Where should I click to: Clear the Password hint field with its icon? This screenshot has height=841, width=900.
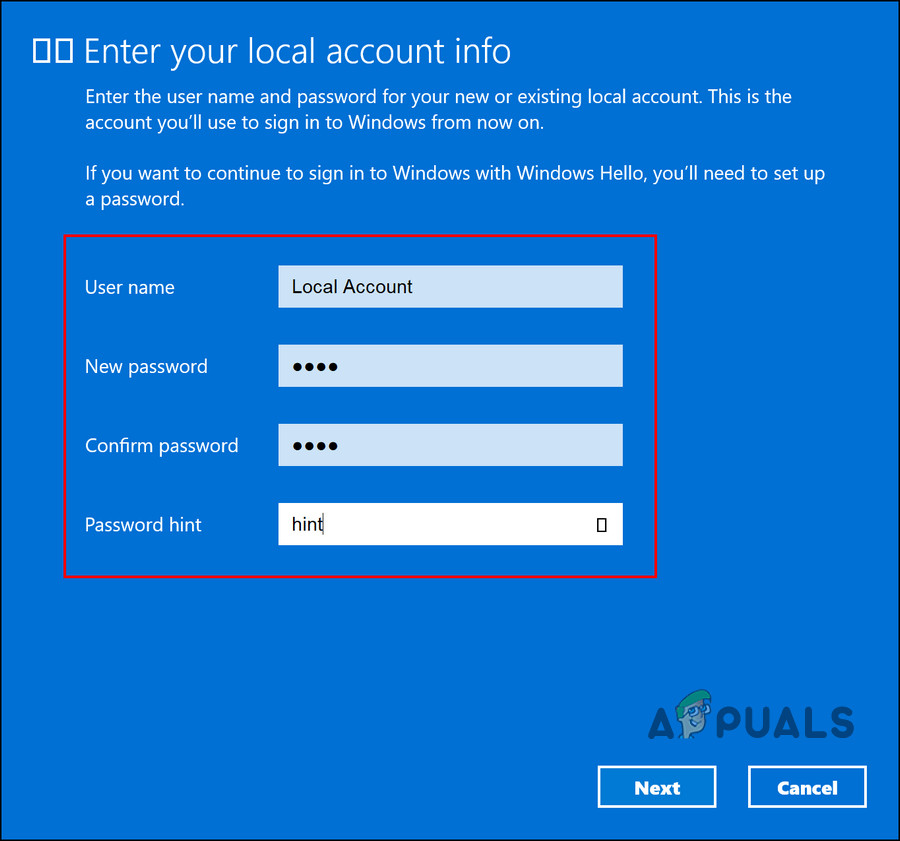point(601,525)
